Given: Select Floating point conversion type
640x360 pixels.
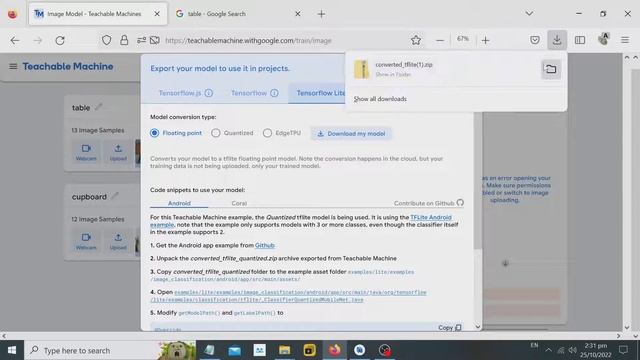Looking at the screenshot, I should pyautogui.click(x=154, y=133).
